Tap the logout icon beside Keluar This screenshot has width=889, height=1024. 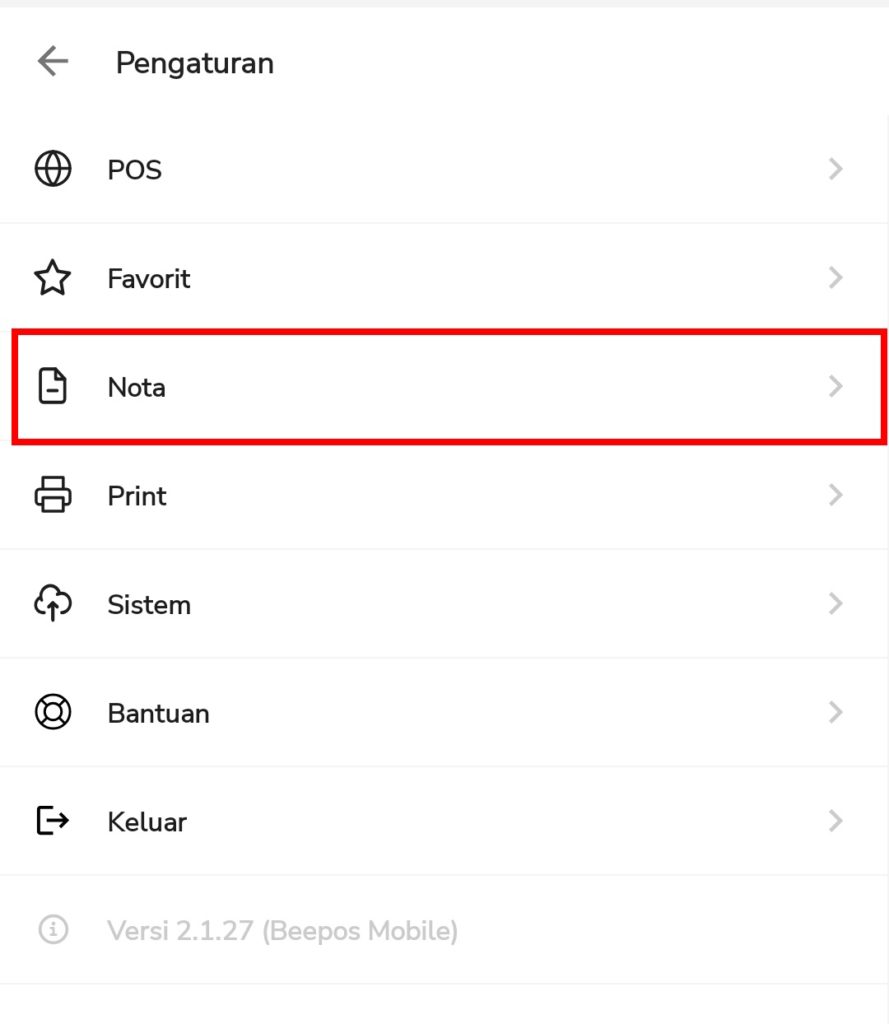tap(50, 821)
